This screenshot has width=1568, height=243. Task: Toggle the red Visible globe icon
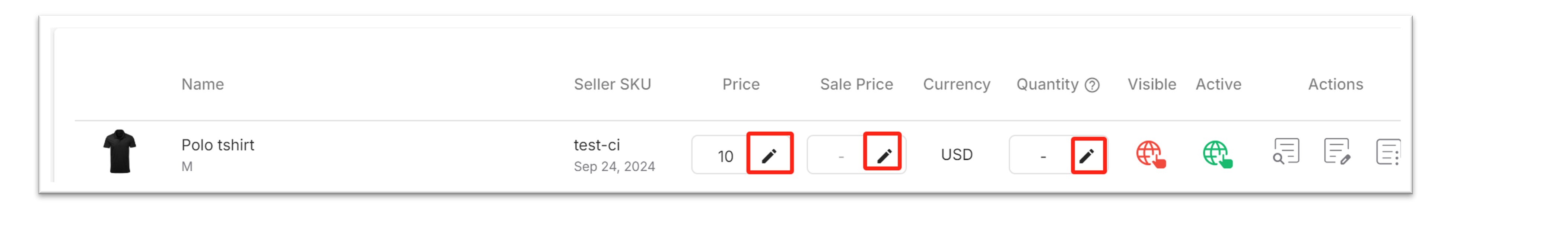1151,154
